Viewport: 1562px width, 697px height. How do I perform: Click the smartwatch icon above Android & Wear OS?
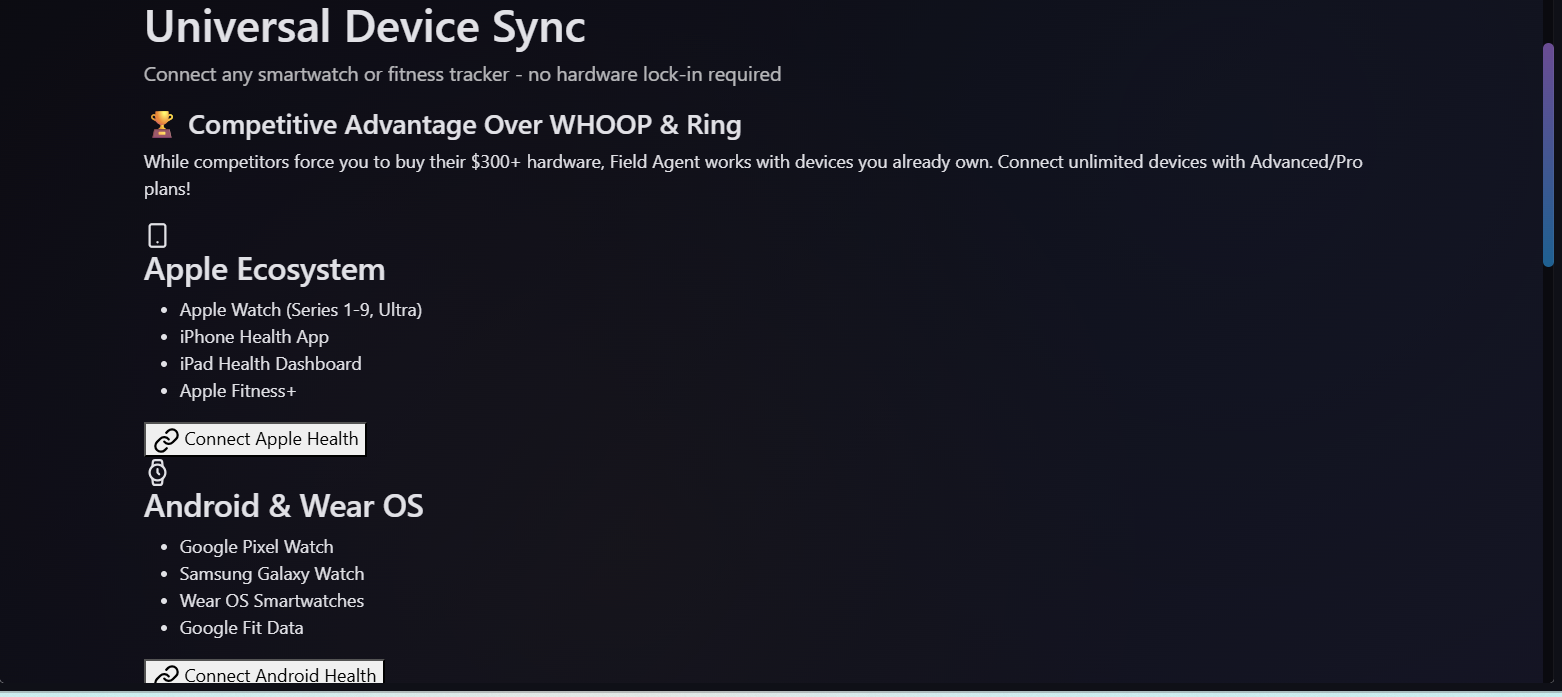(157, 473)
